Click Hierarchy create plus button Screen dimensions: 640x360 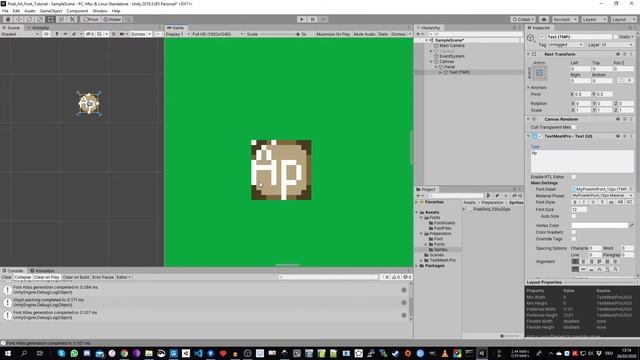pos(418,34)
